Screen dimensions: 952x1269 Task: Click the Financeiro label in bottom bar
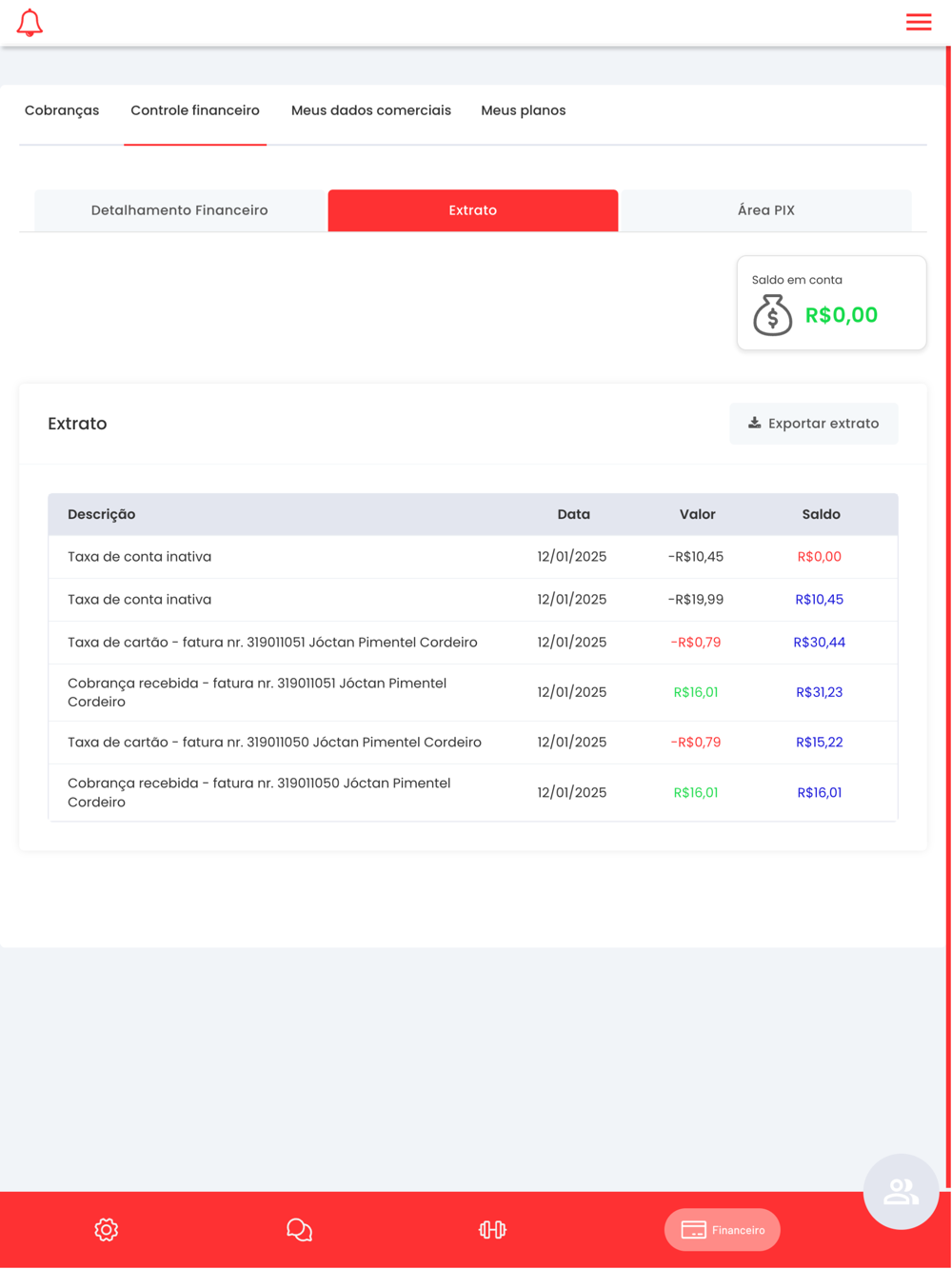coord(739,1230)
